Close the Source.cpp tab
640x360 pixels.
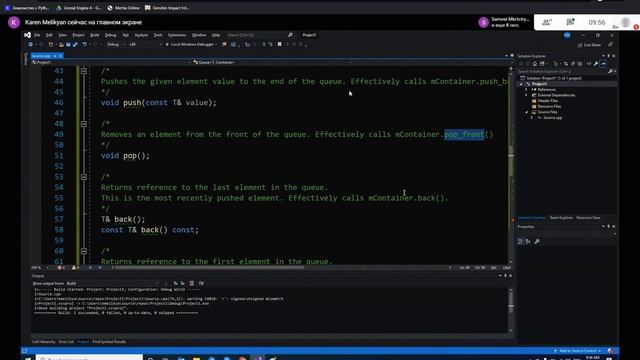coord(60,56)
